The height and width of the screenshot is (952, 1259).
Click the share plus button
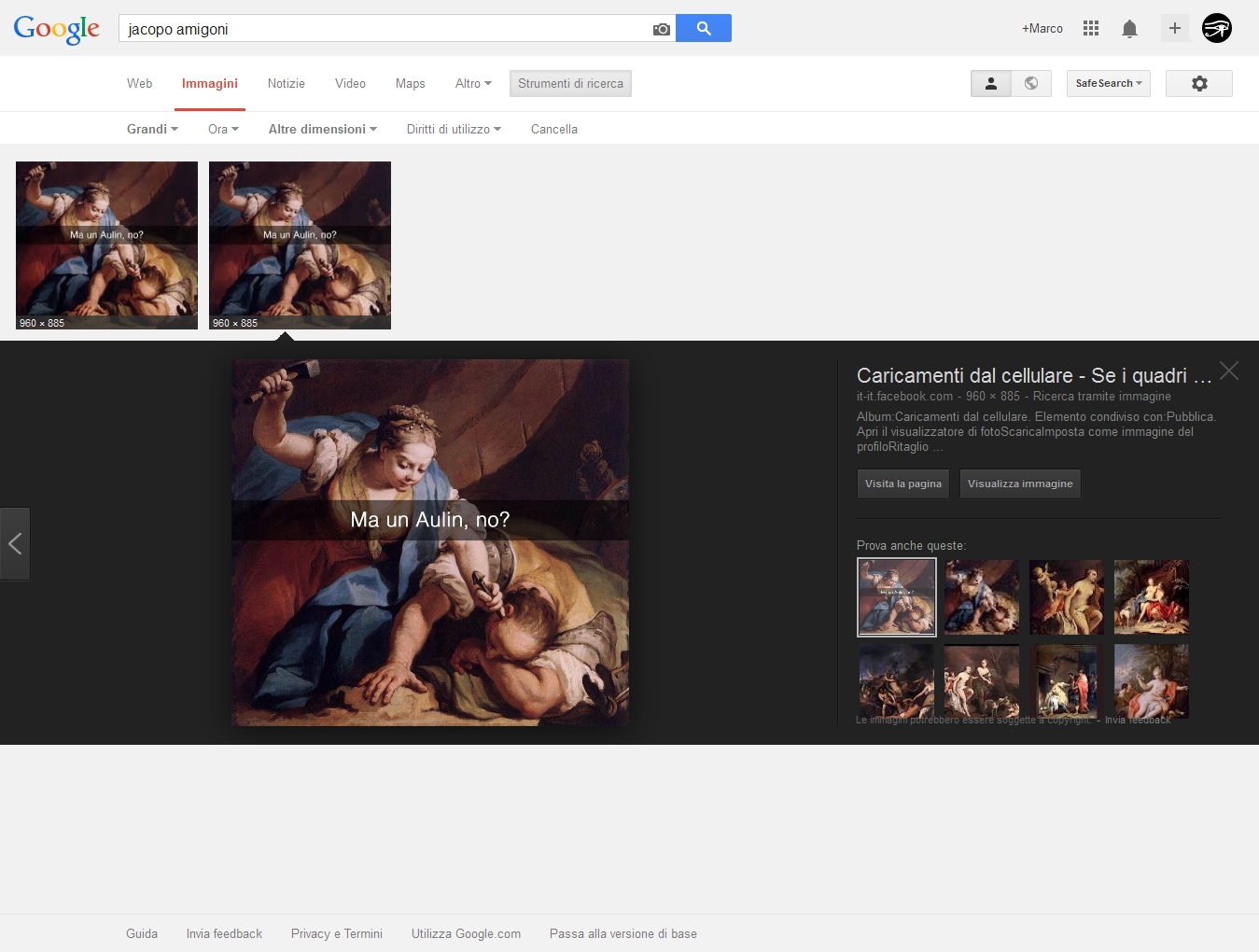tap(1175, 28)
